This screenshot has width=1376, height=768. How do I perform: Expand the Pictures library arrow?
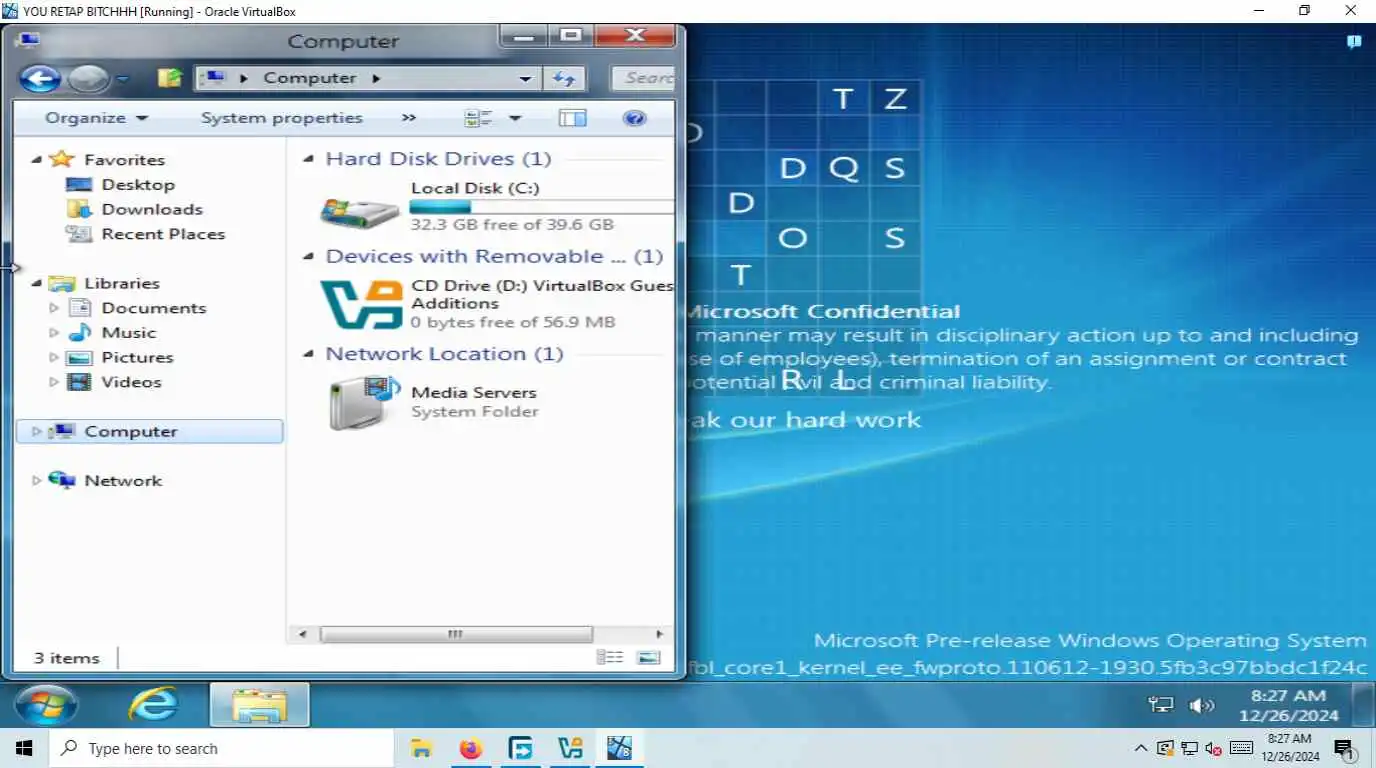point(54,357)
